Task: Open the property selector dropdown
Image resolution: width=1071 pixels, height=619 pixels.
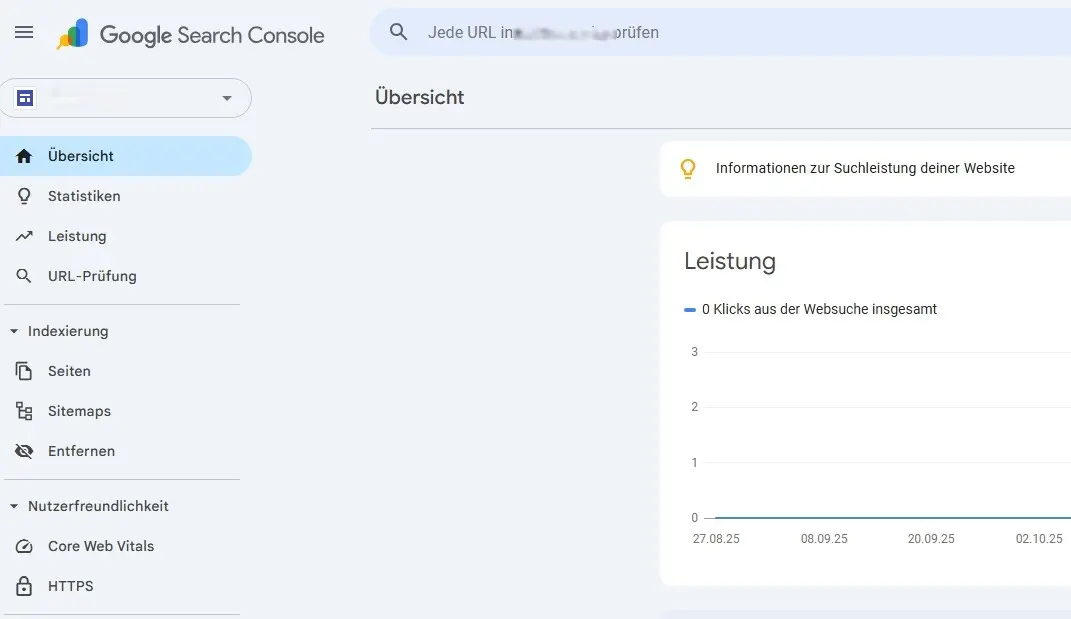Action: 227,98
